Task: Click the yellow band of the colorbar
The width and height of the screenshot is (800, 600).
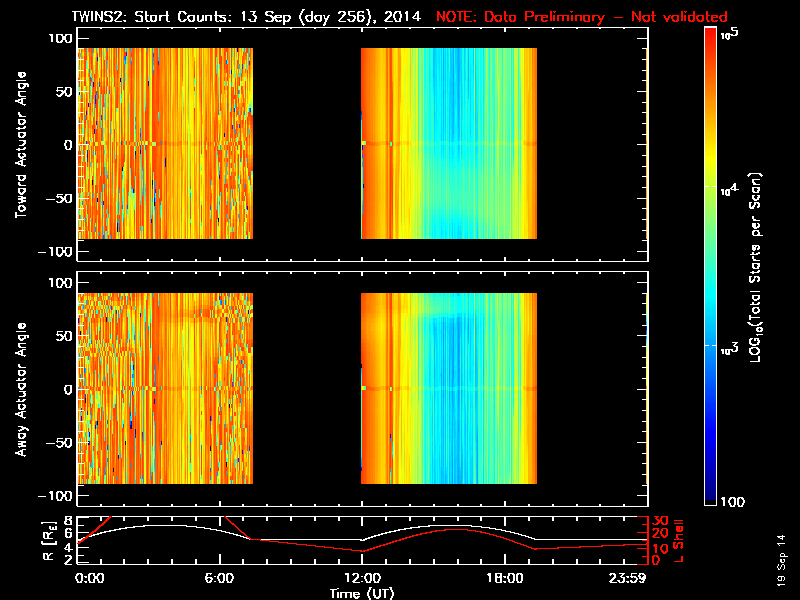Action: point(711,180)
